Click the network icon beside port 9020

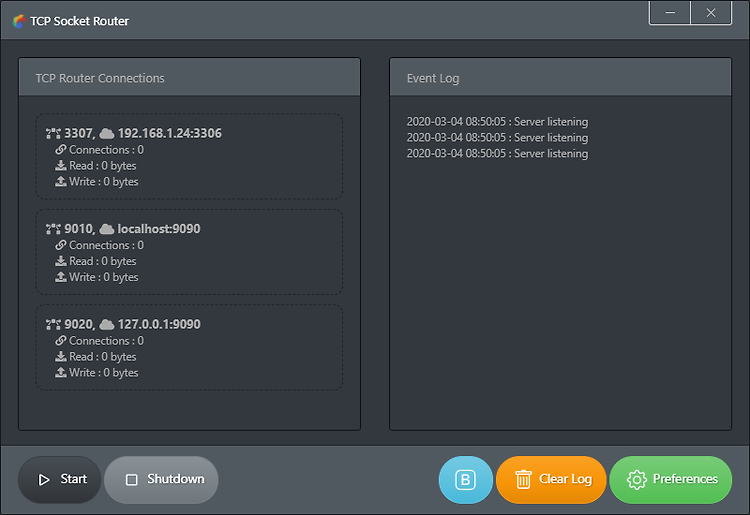(53, 325)
